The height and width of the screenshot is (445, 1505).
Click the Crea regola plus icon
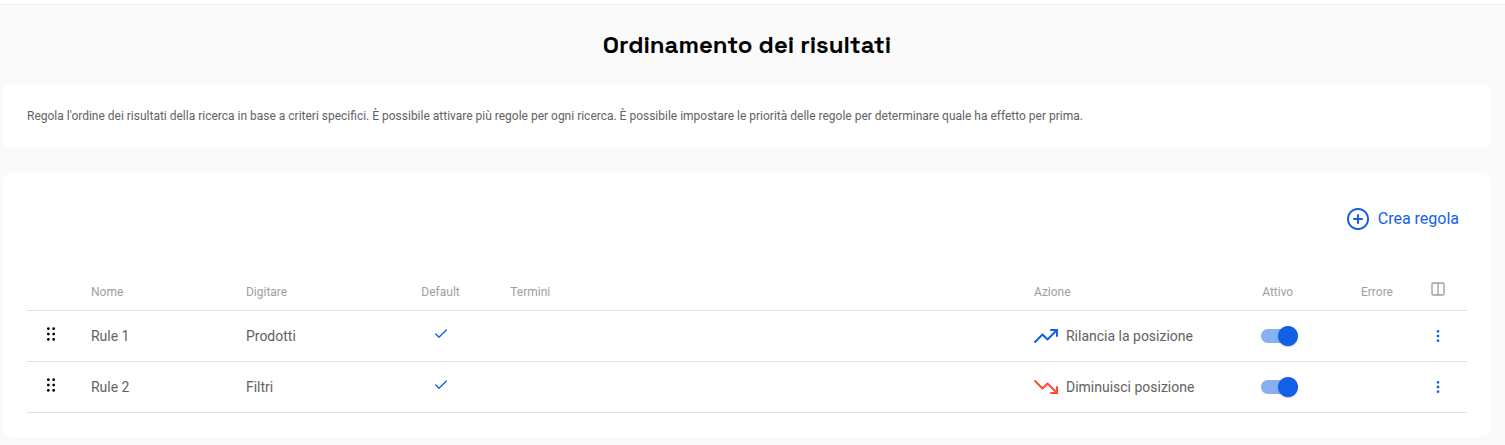pos(1358,219)
